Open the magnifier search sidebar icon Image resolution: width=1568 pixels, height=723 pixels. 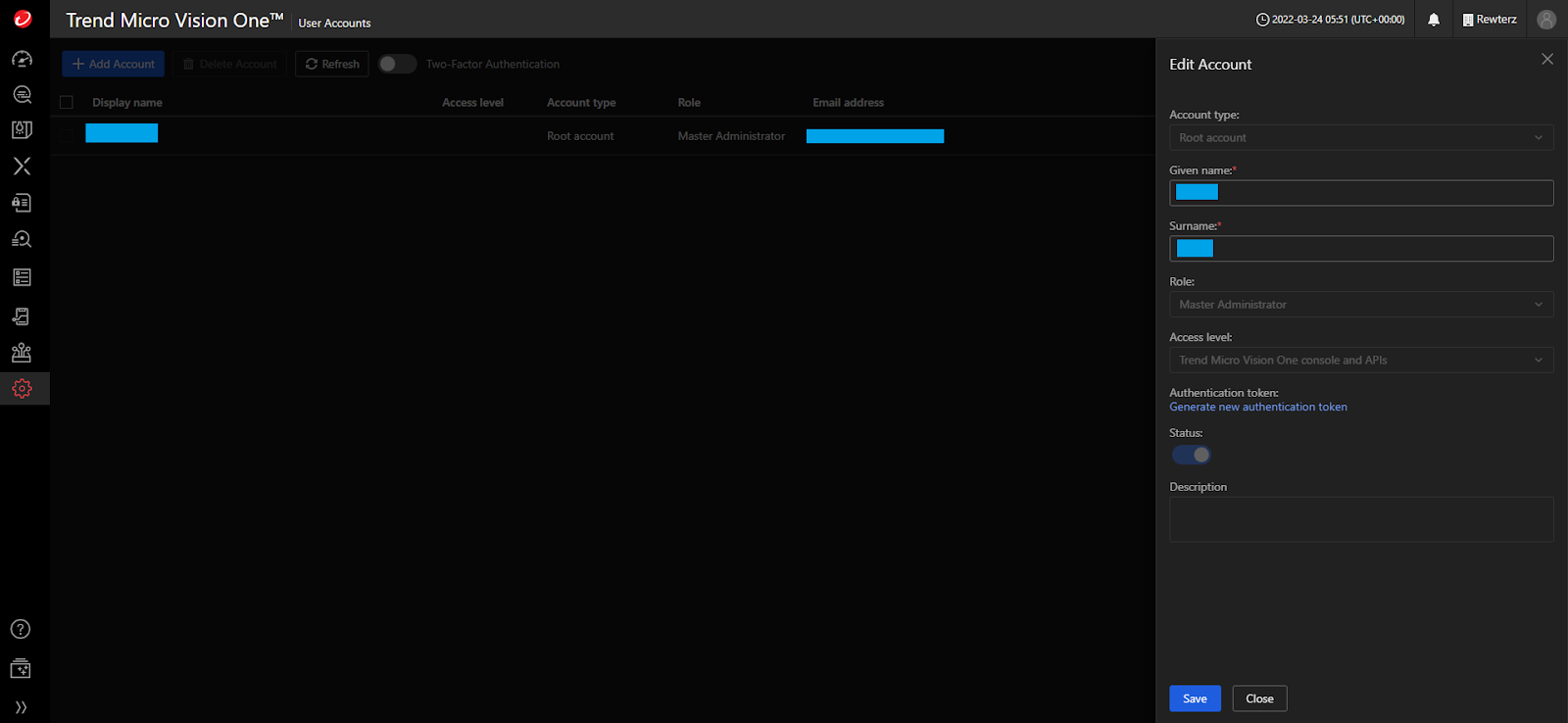coord(22,94)
